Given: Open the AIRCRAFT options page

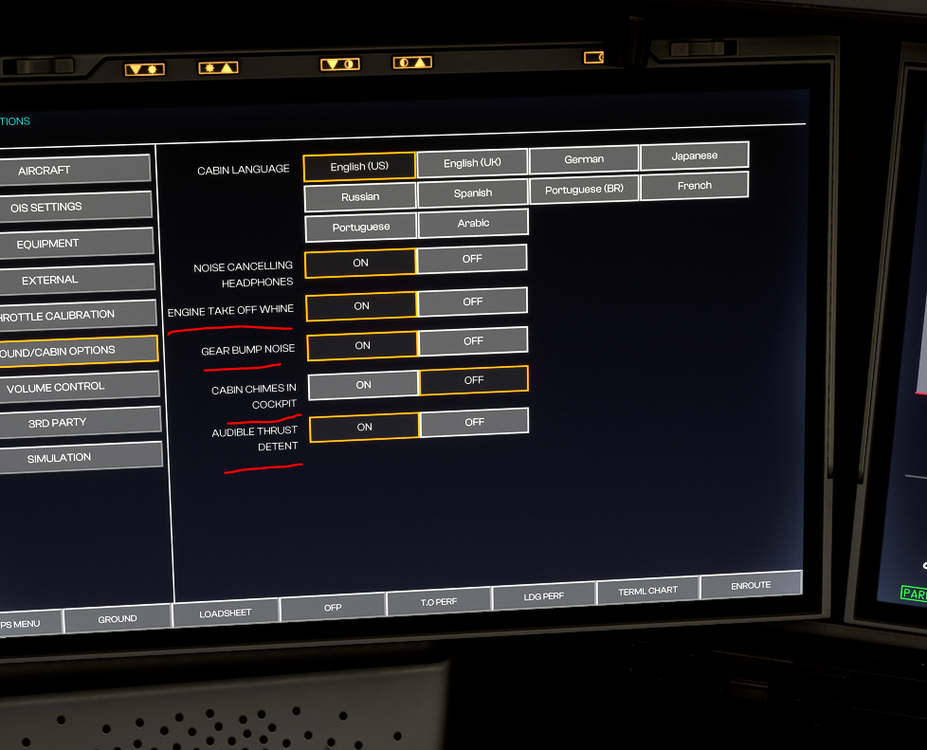Looking at the screenshot, I should [x=45, y=171].
